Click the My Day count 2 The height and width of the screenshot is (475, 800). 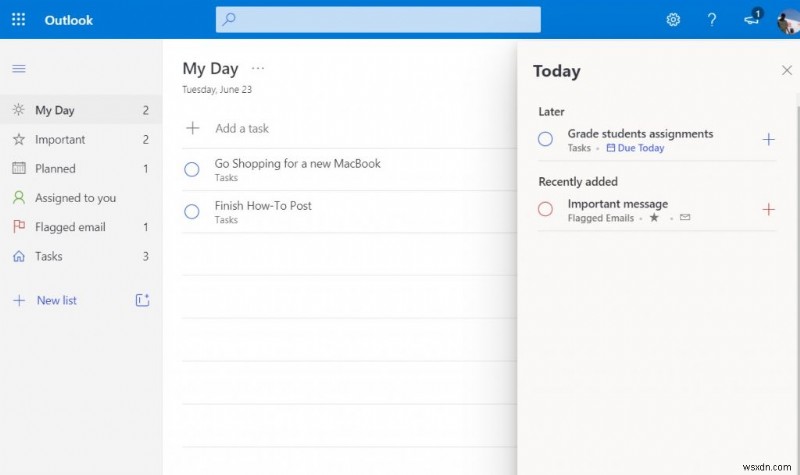[146, 110]
